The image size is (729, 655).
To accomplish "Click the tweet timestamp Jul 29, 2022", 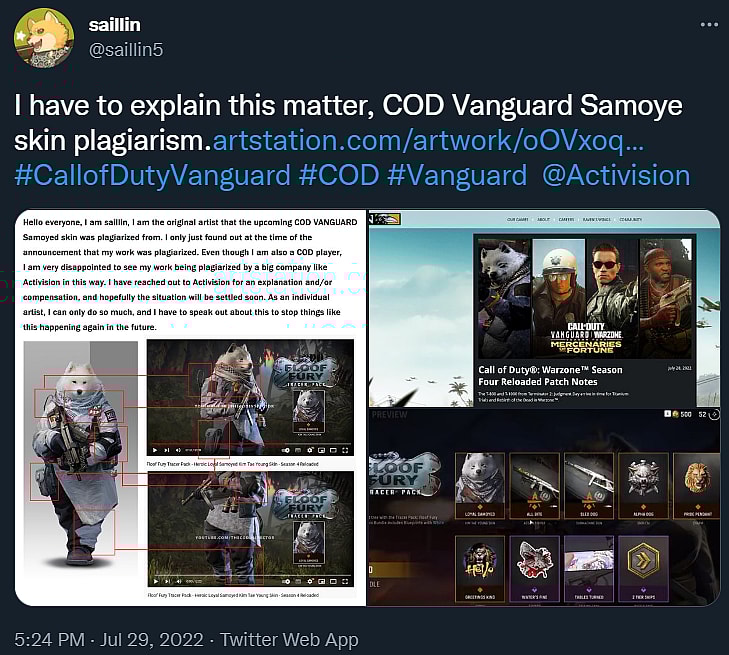I will (x=152, y=640).
